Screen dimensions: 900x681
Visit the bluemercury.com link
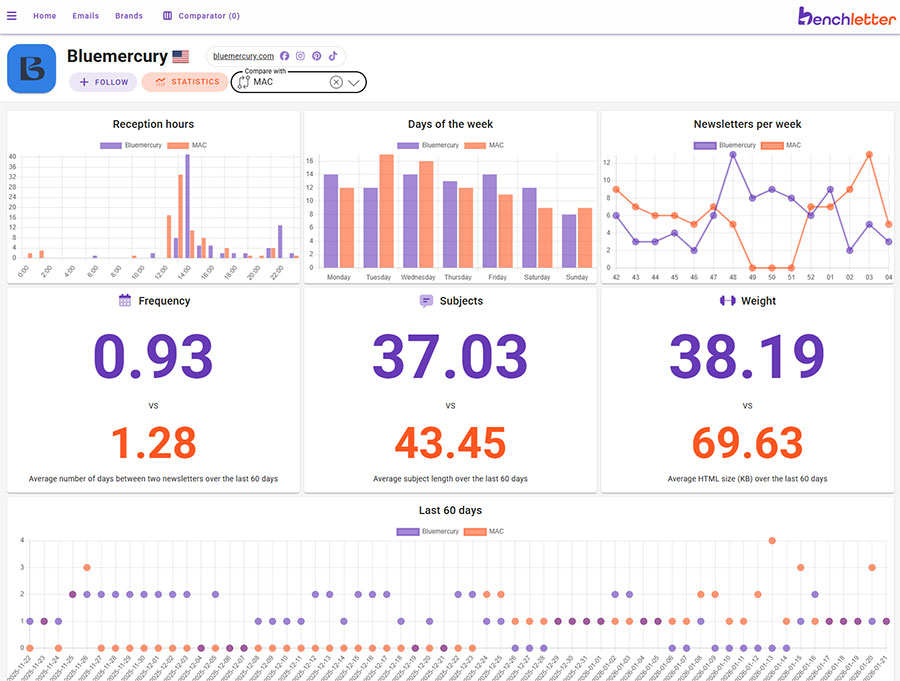243,56
